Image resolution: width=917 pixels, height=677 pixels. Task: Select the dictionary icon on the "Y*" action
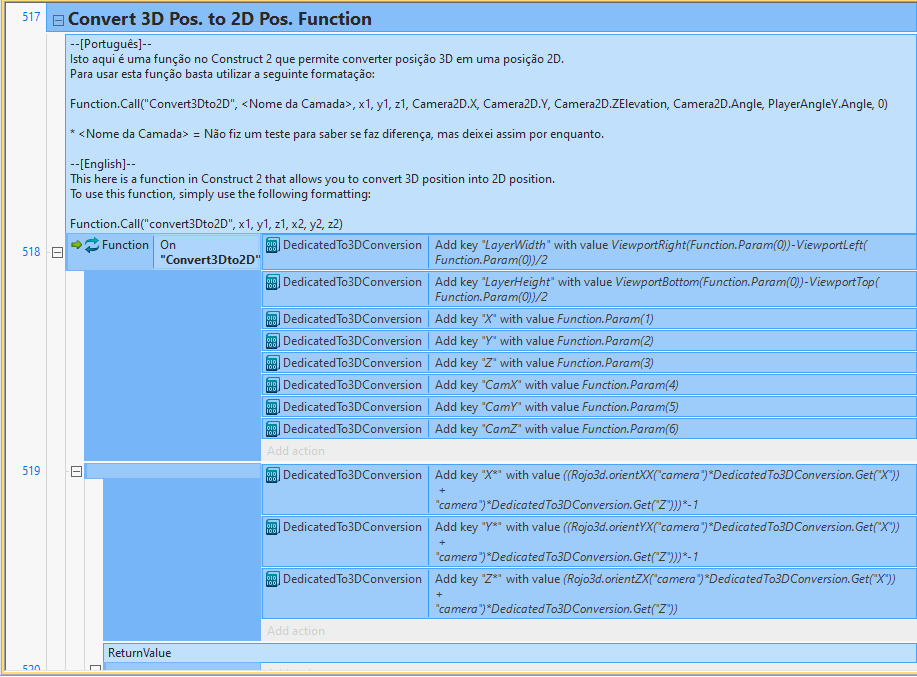pos(273,527)
